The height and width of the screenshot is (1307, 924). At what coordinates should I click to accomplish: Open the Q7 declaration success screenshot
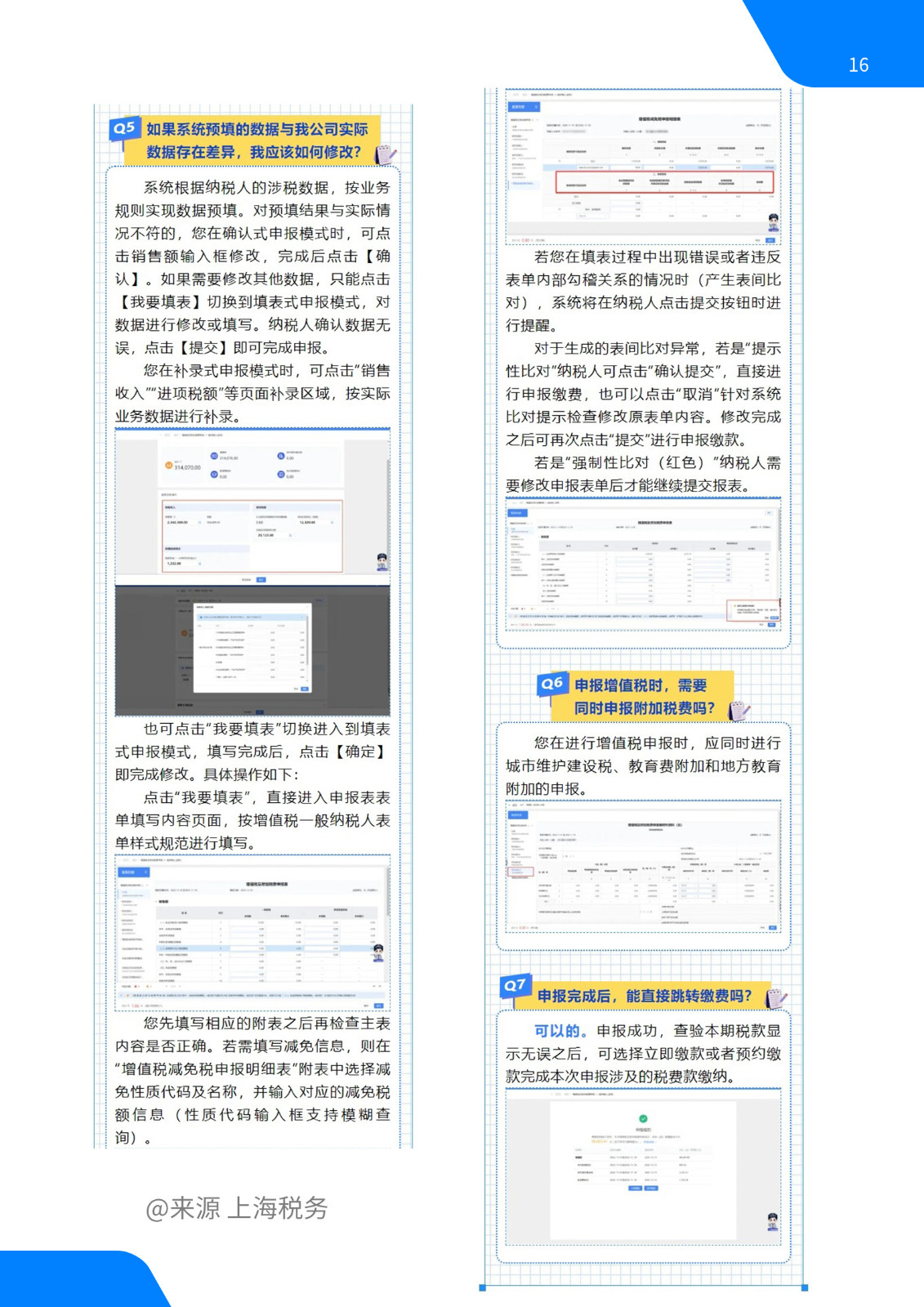point(643,1168)
